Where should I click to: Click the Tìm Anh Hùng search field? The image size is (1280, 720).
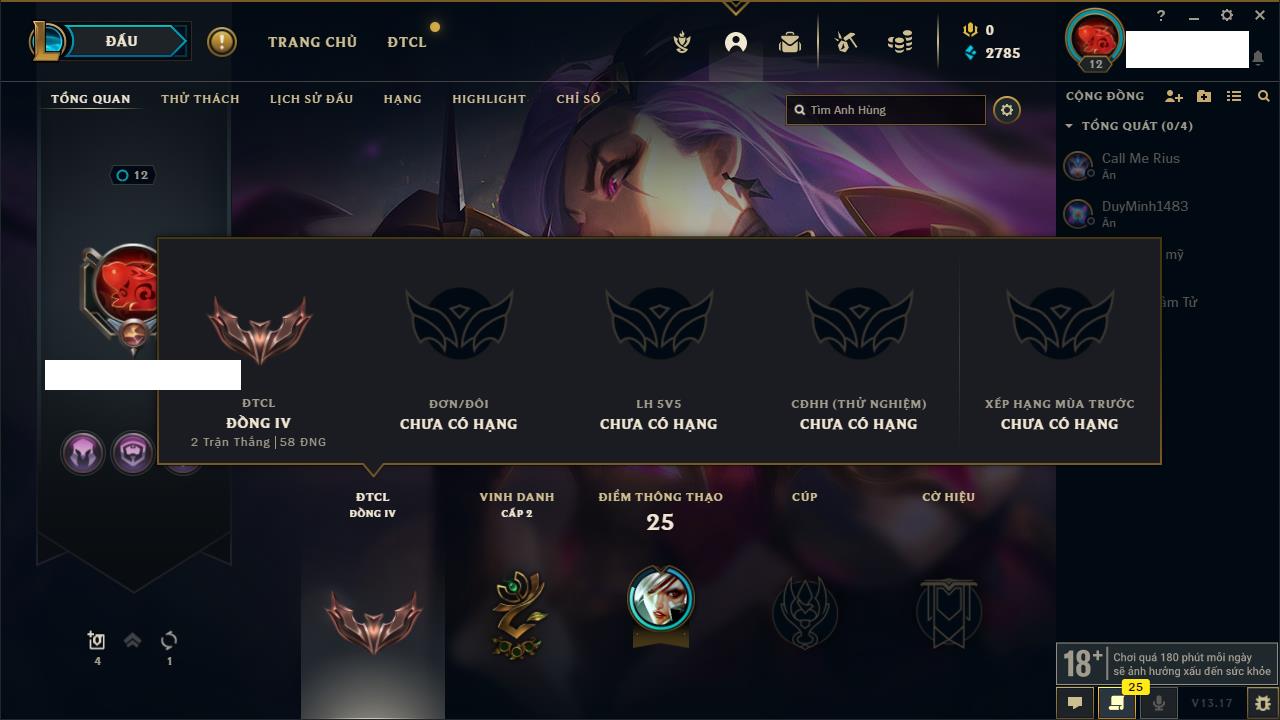click(x=886, y=110)
